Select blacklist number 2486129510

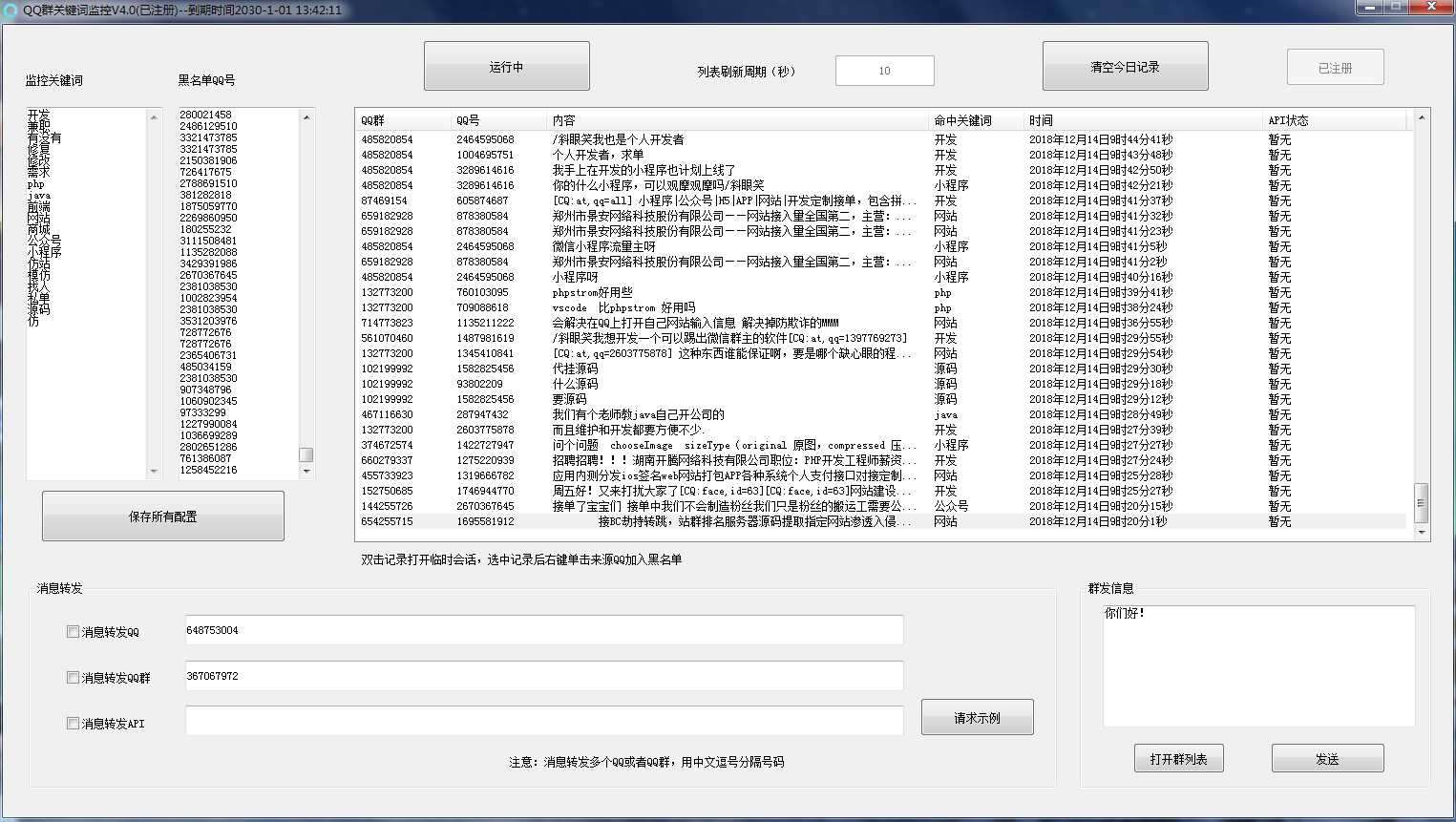click(x=208, y=126)
